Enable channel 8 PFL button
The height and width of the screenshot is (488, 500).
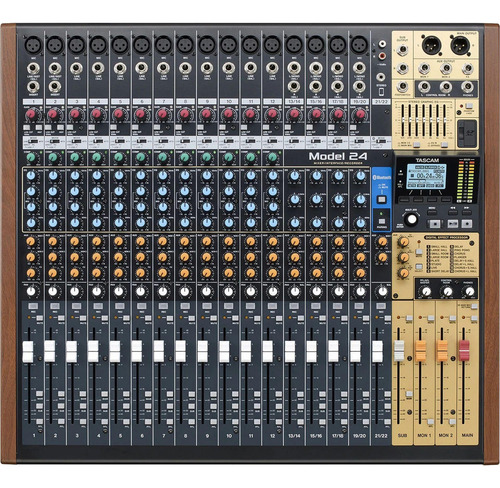[192, 422]
